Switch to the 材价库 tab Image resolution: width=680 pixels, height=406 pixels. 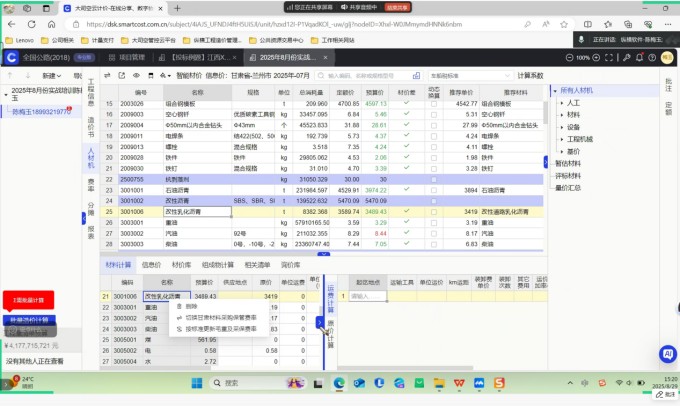click(x=181, y=266)
